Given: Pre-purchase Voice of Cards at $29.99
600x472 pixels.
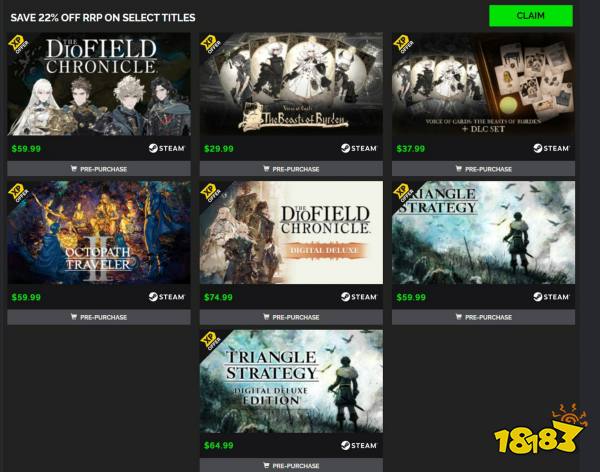Looking at the screenshot, I should pos(291,169).
